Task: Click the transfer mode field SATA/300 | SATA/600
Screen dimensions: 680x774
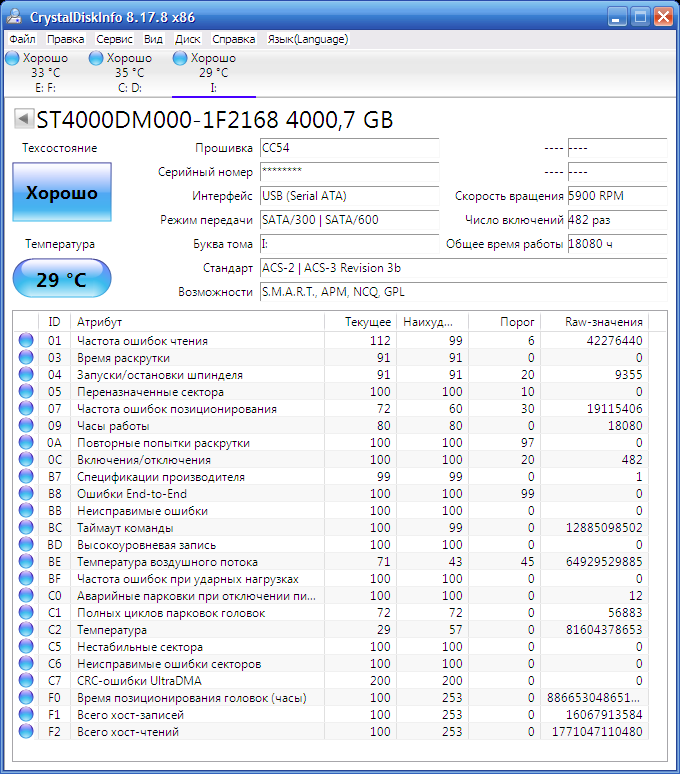Action: click(349, 220)
